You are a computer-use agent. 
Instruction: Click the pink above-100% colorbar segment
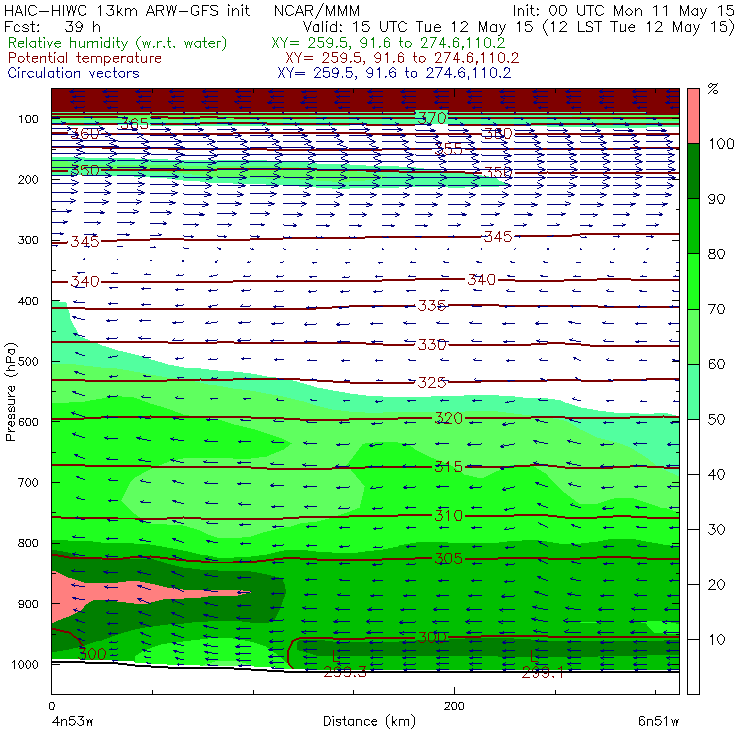693,116
